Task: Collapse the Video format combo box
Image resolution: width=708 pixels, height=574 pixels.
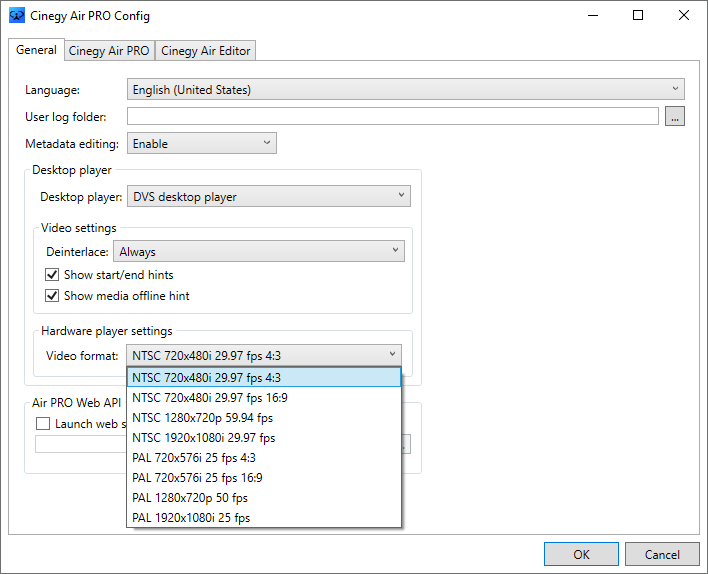Action: 264,355
